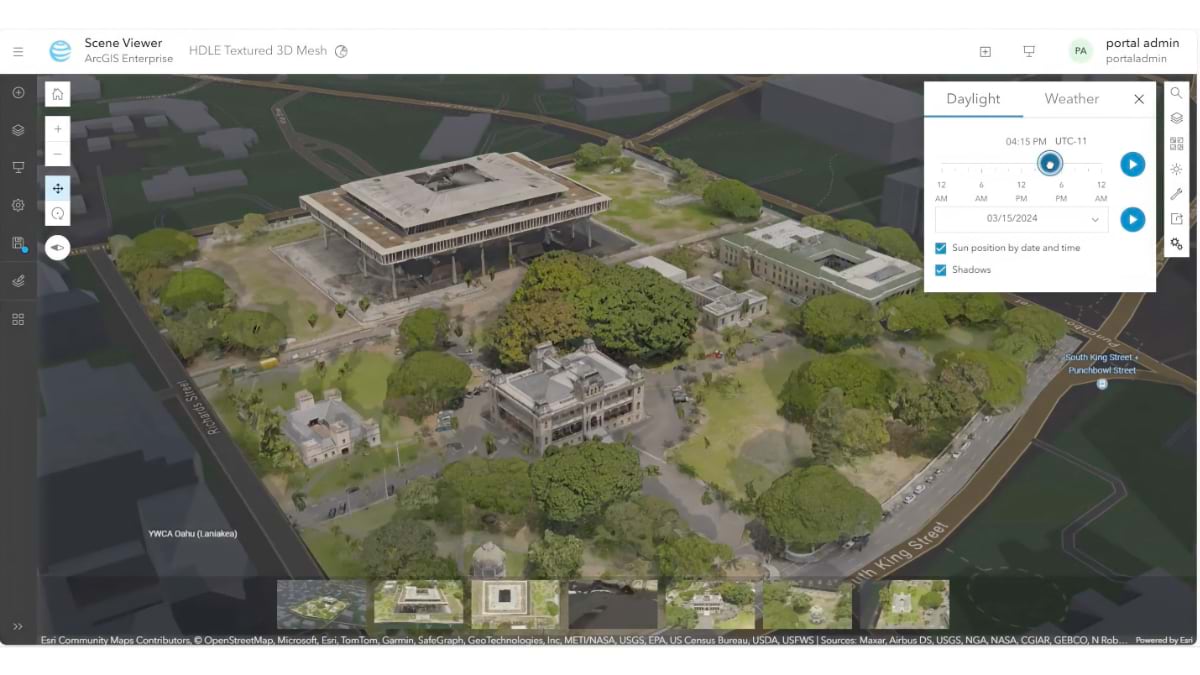Screen dimensions: 1200x675
Task: Select the first slide thumbnail at the bottom
Action: pos(320,601)
